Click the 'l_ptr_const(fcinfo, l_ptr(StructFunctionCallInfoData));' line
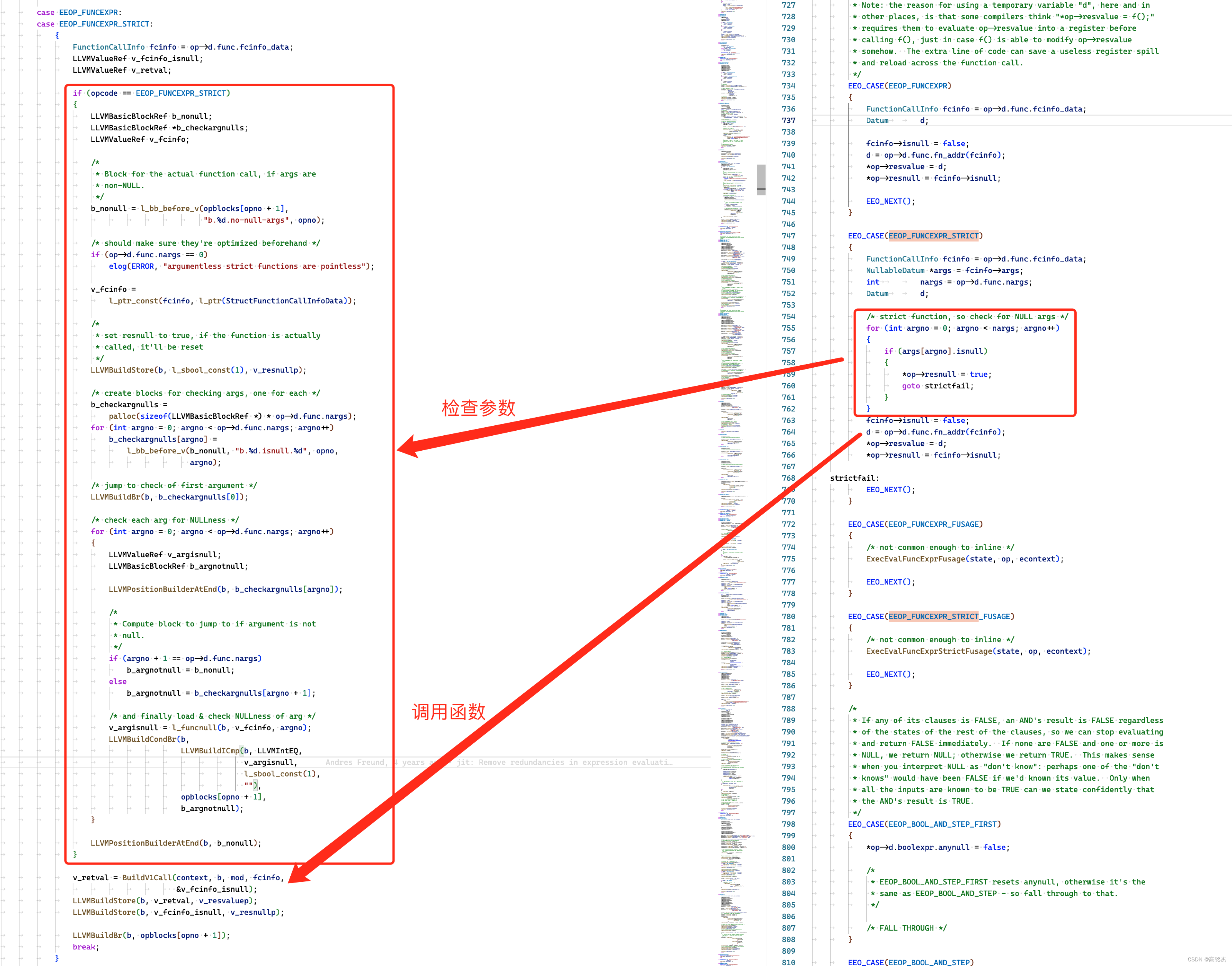The image size is (1232, 966). 232,301
